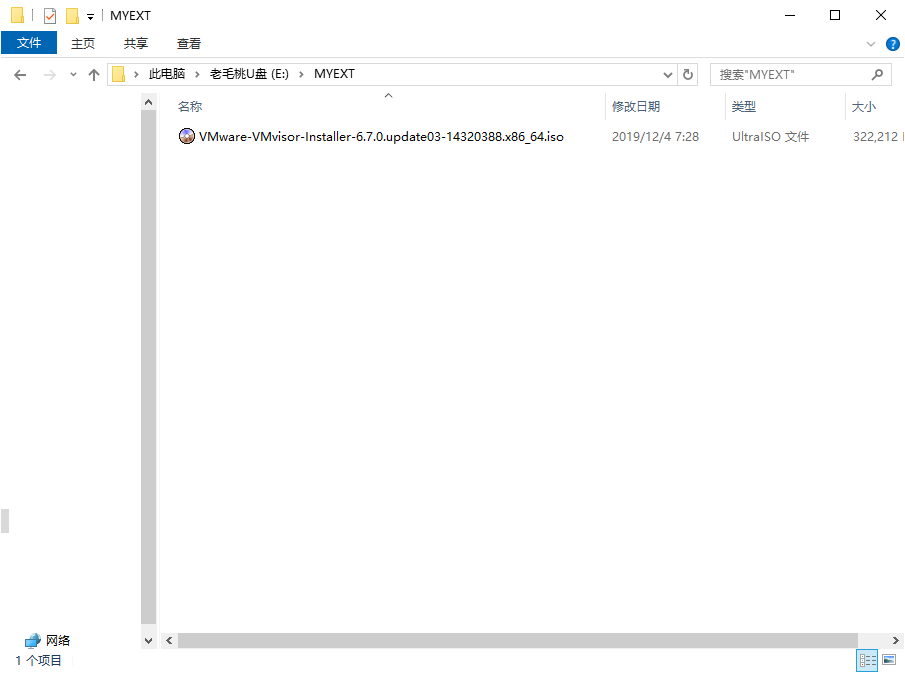Open dropdown chevron after 此电脑 breadcrumb
This screenshot has height=673, width=905.
point(197,74)
